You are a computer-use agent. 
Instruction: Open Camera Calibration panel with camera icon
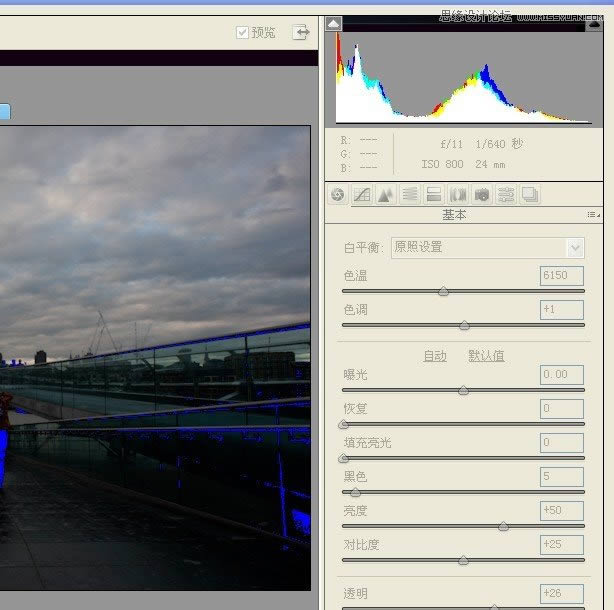482,195
